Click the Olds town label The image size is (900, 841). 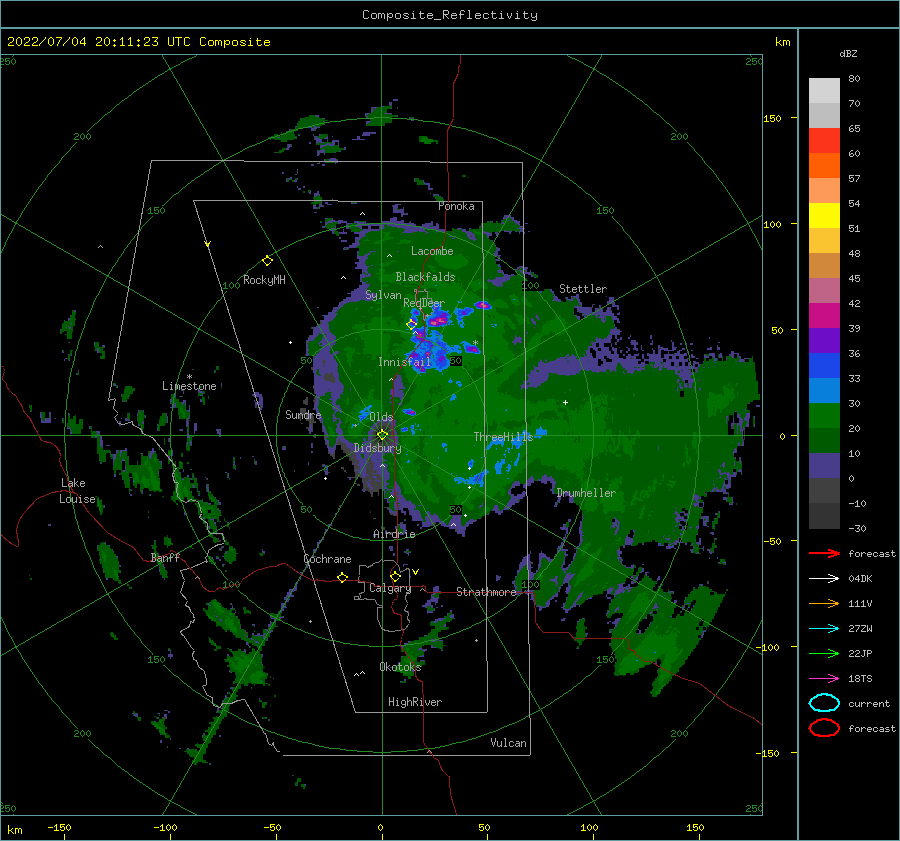pos(381,417)
